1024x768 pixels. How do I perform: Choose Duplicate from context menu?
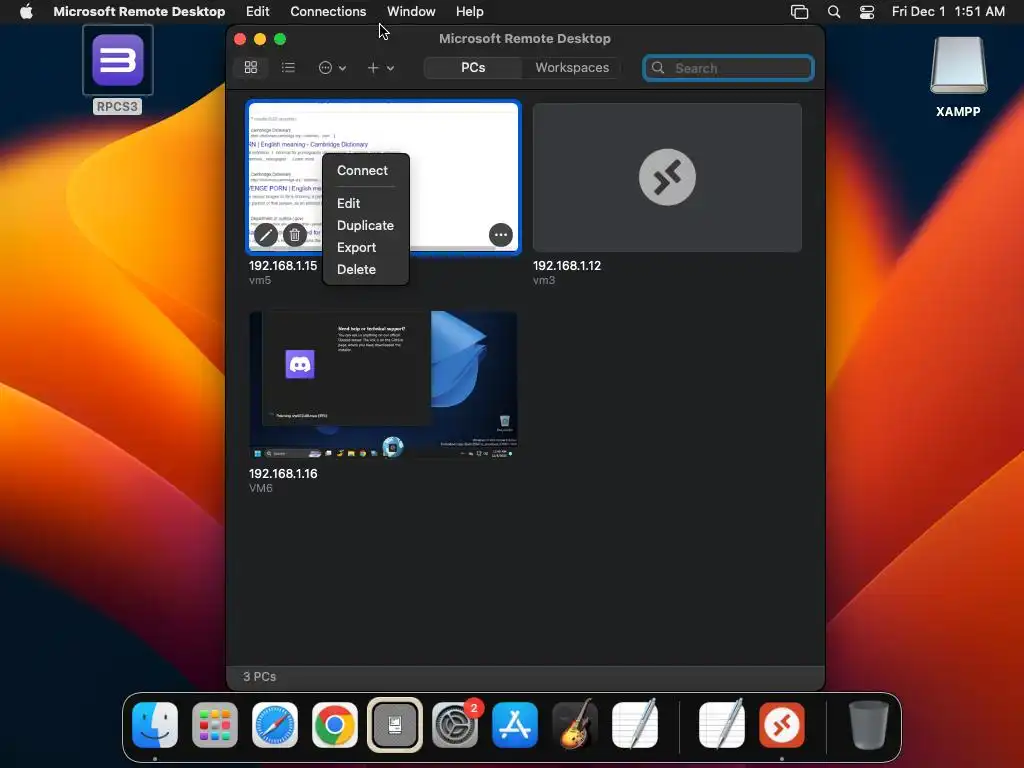pyautogui.click(x=365, y=225)
